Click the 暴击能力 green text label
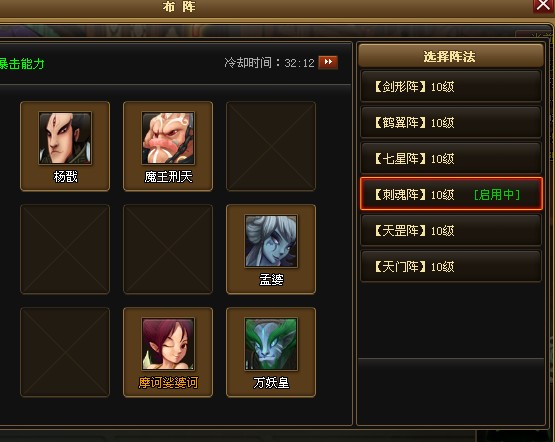The height and width of the screenshot is (442, 555). [x=22, y=64]
